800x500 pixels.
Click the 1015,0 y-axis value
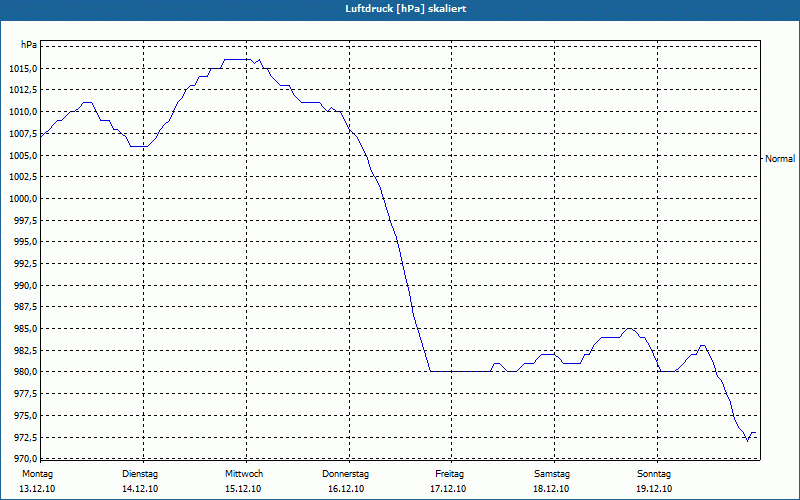[23, 68]
